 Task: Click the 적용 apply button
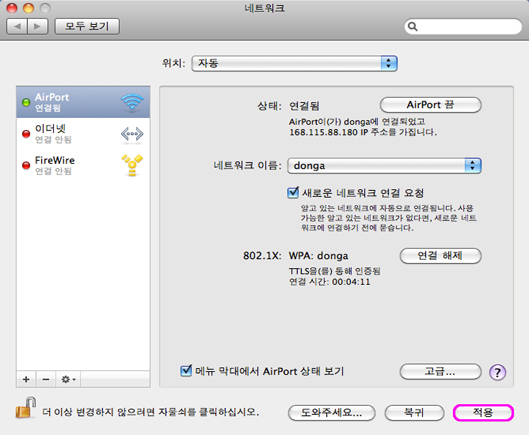[483, 412]
